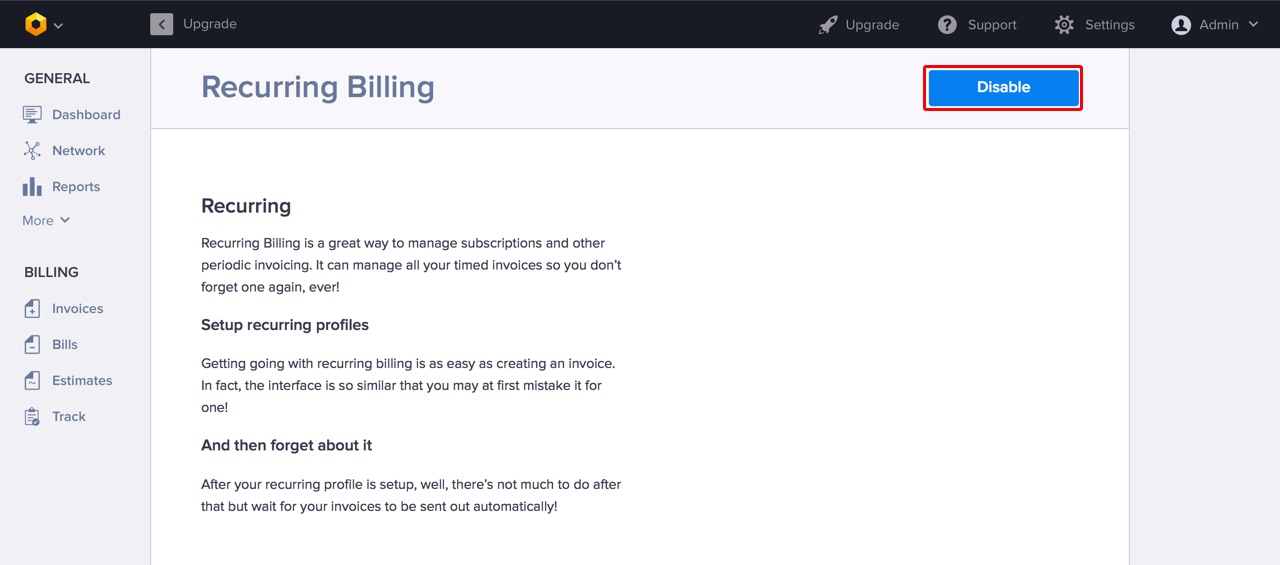Click the Setup recurring profiles heading
1280x565 pixels.
285,325
